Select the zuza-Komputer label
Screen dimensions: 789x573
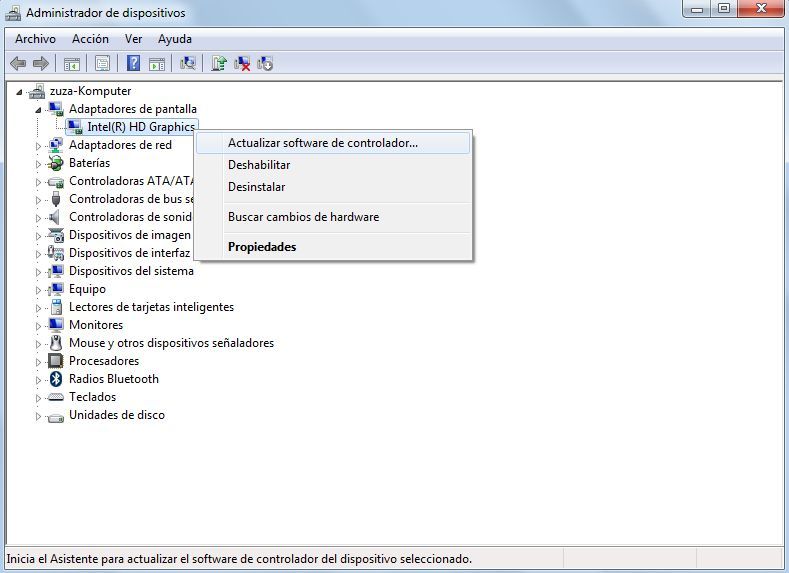[90, 91]
